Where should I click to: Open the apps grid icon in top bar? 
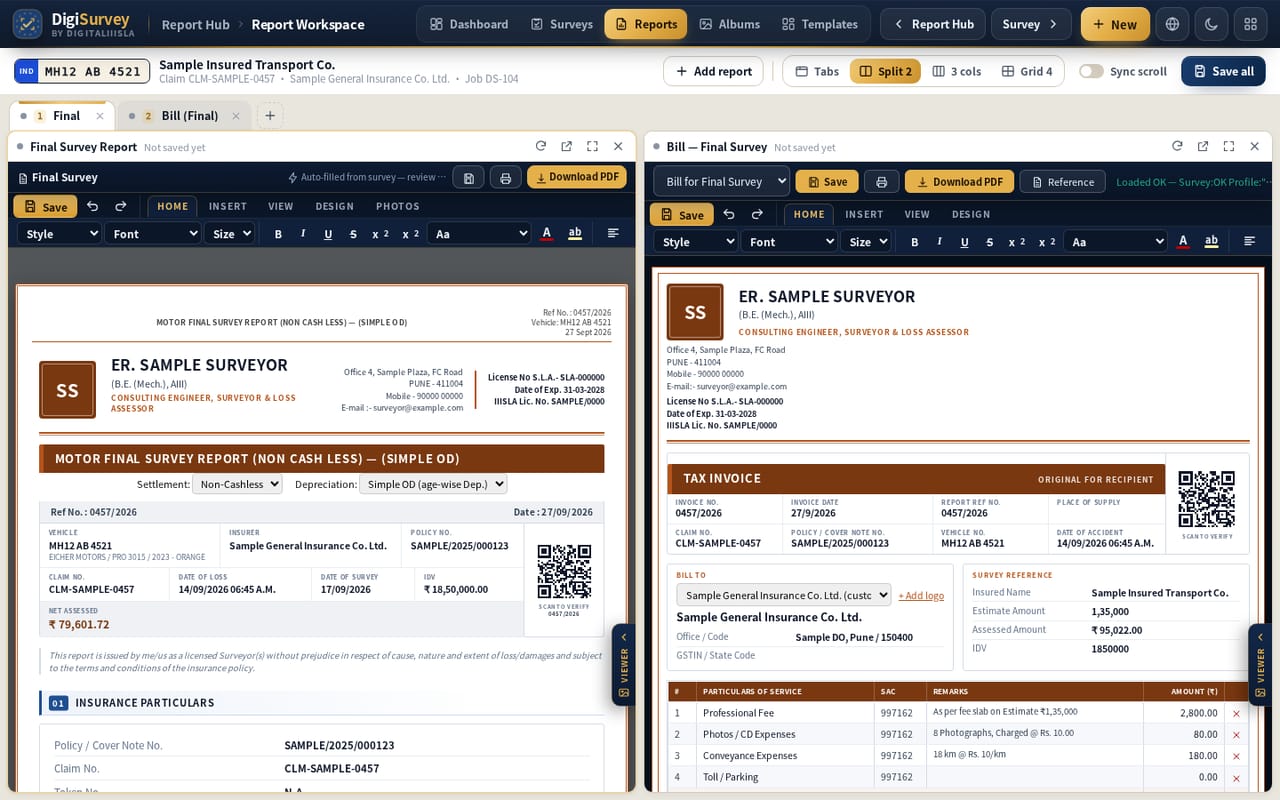(1250, 24)
